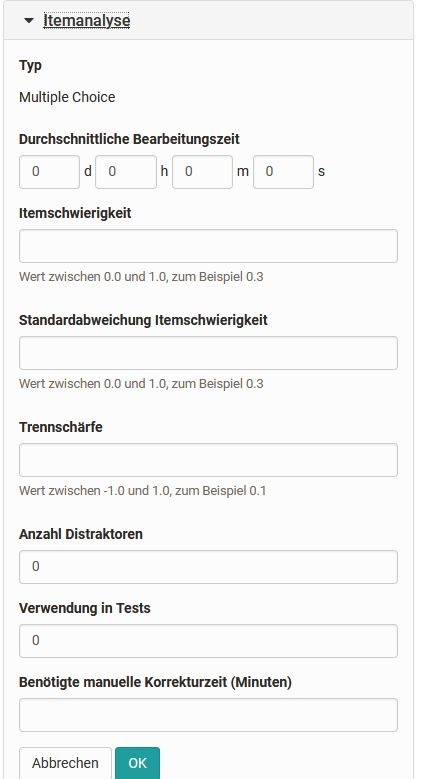Click the Abbrechen button

point(65,763)
